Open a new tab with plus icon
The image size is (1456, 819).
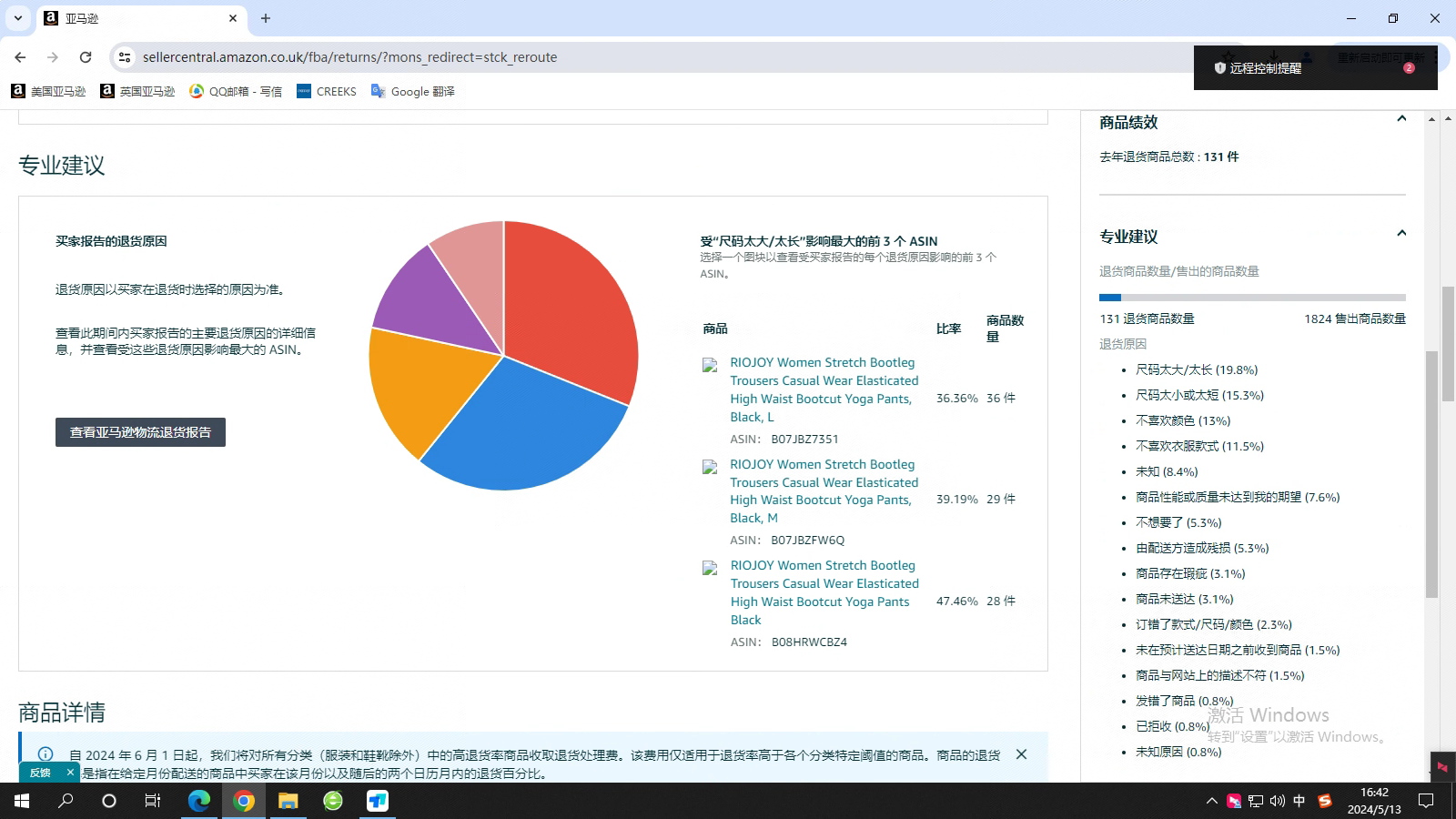coord(266,18)
